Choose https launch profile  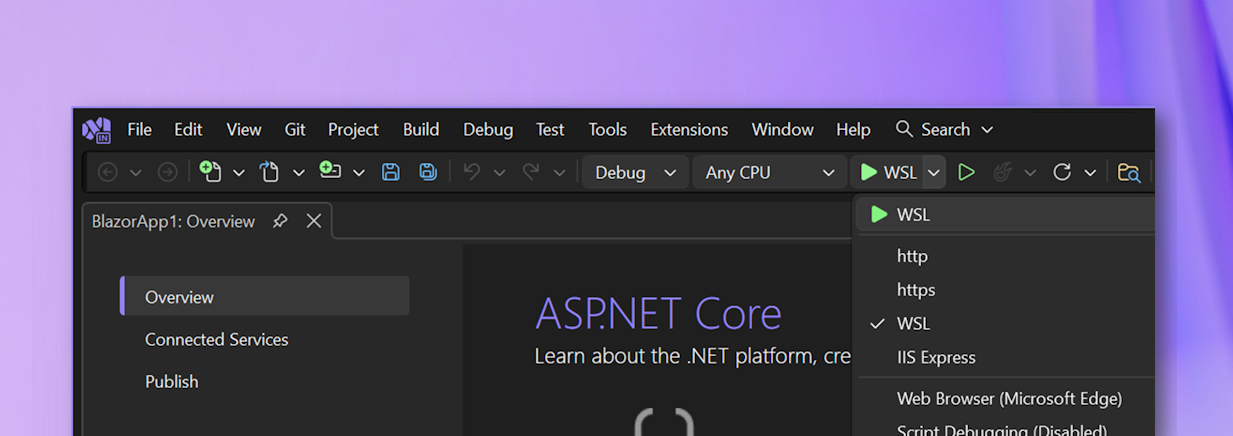1005,290
